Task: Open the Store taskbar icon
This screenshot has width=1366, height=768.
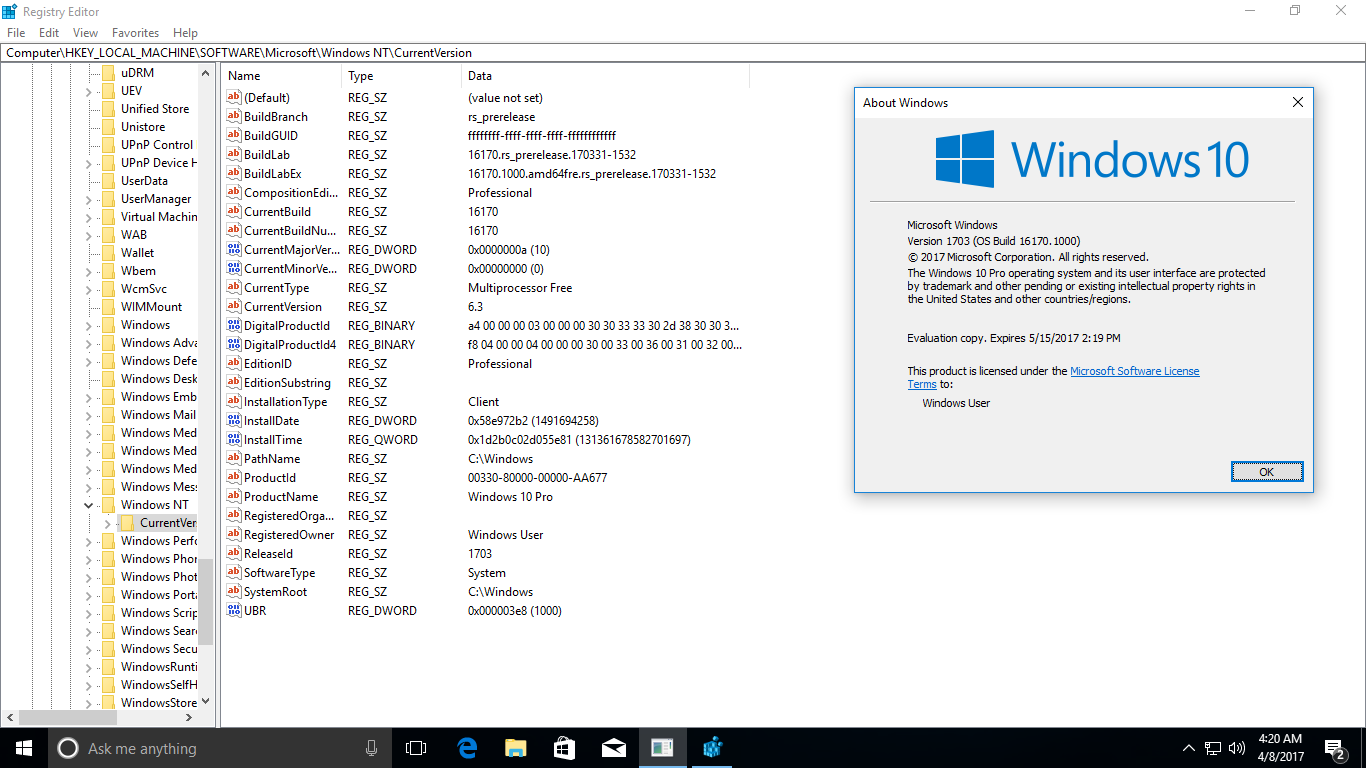Action: coord(564,748)
